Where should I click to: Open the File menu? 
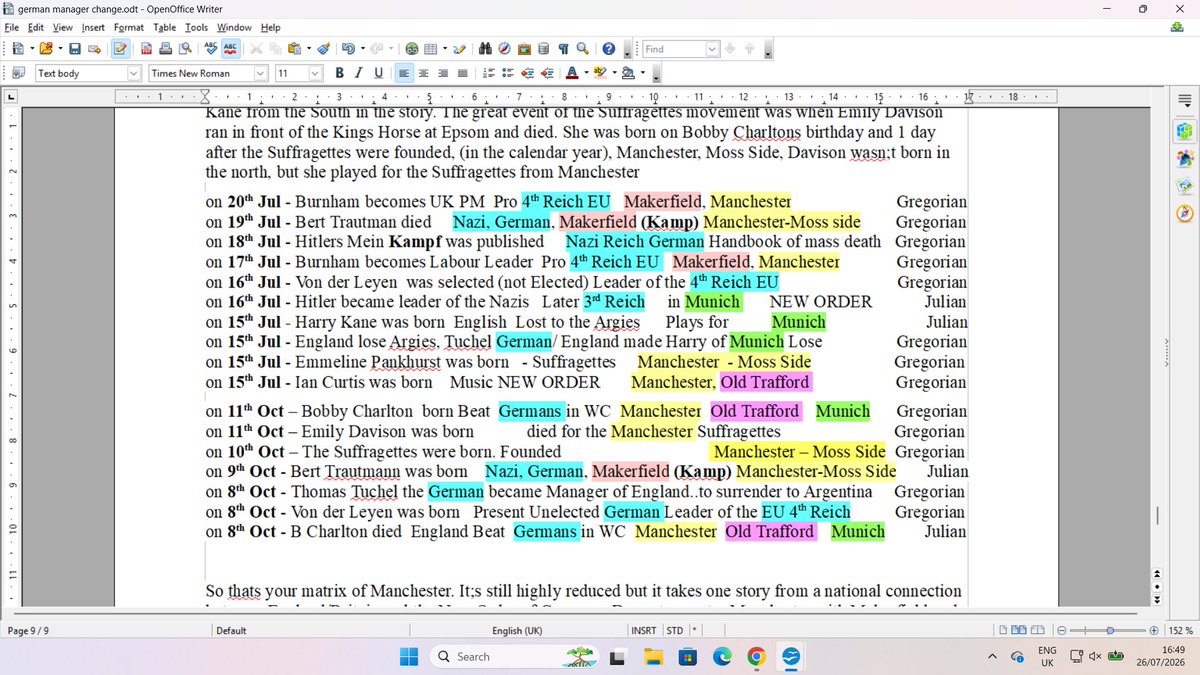11,27
